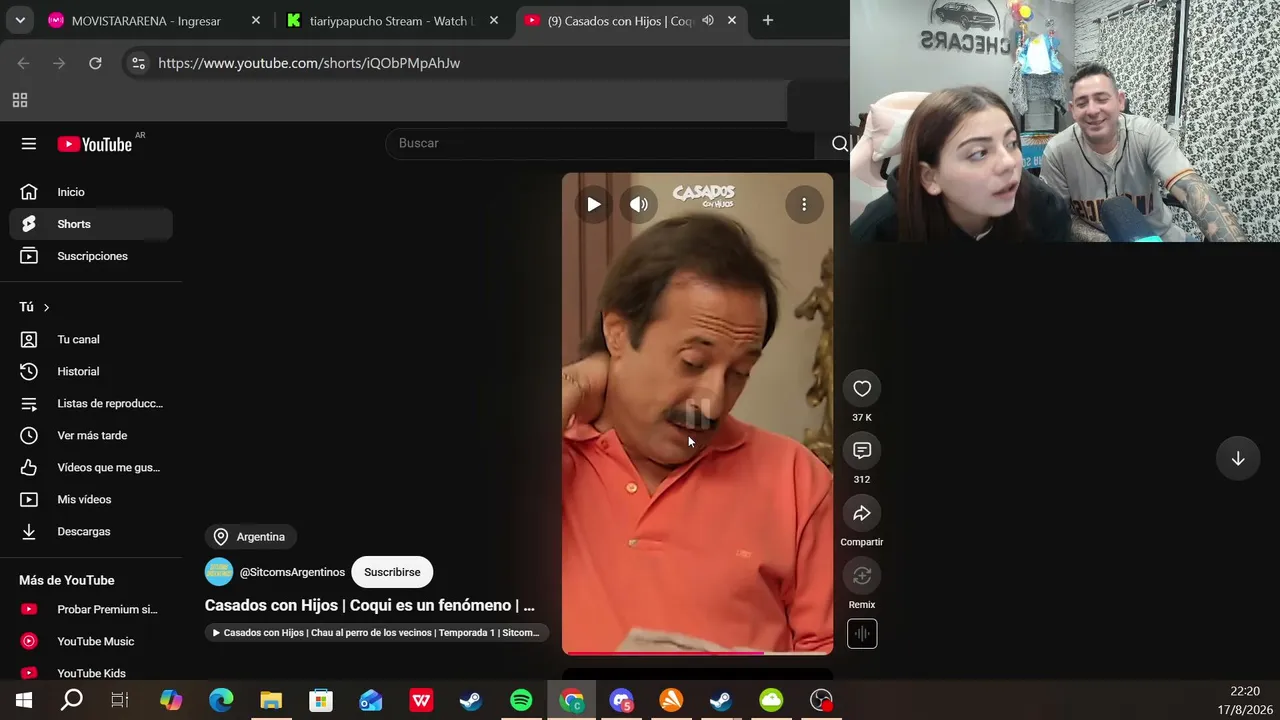Image resolution: width=1280 pixels, height=720 pixels.
Task: Select the Casados con Hijos tab
Action: (x=620, y=21)
